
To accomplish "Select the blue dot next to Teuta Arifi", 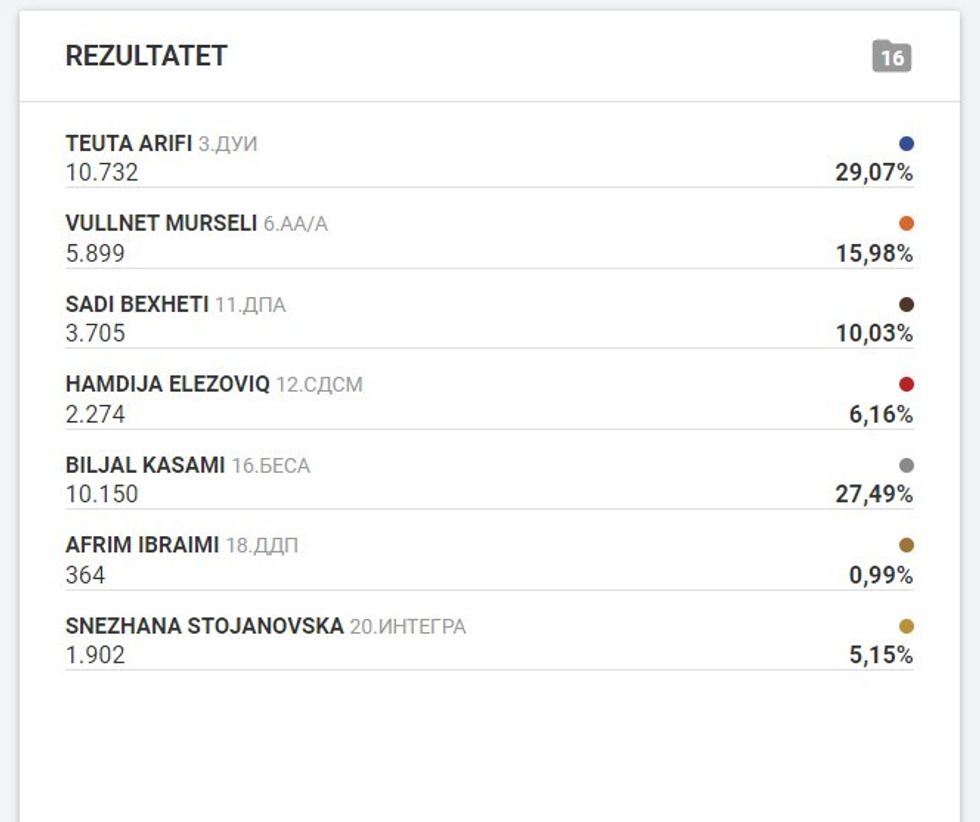I will click(x=906, y=143).
